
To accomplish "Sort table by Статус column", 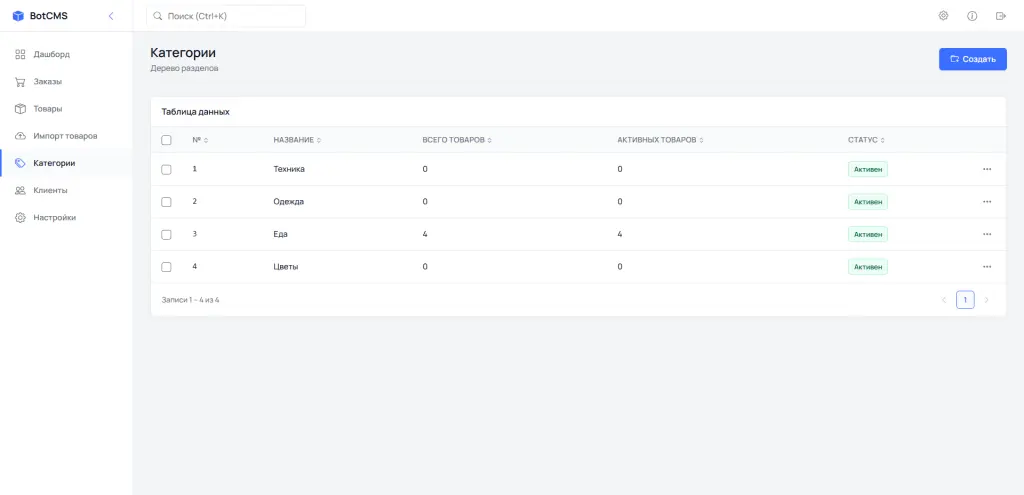I will pos(866,140).
